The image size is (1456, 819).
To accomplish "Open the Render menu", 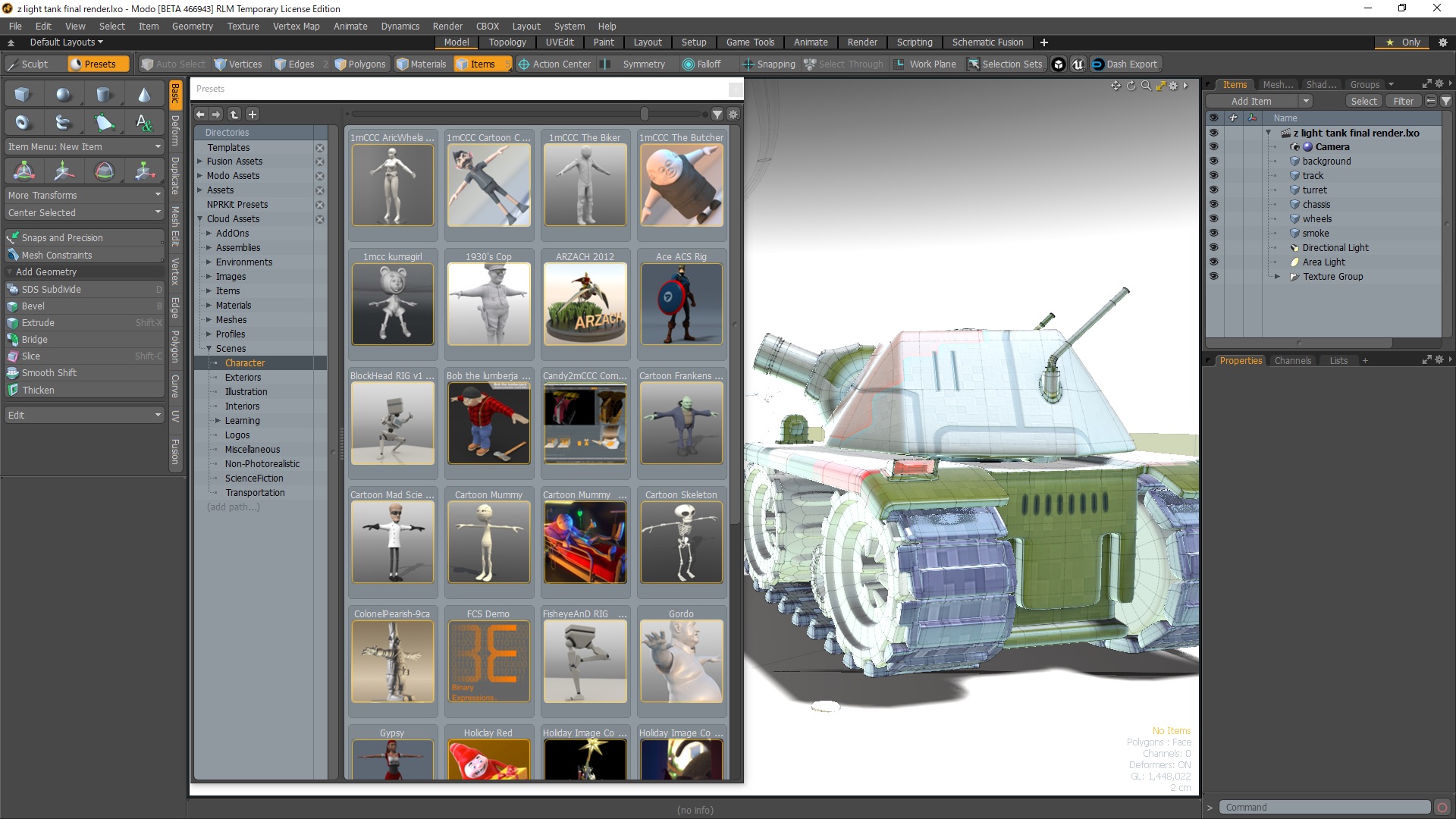I will [x=447, y=26].
